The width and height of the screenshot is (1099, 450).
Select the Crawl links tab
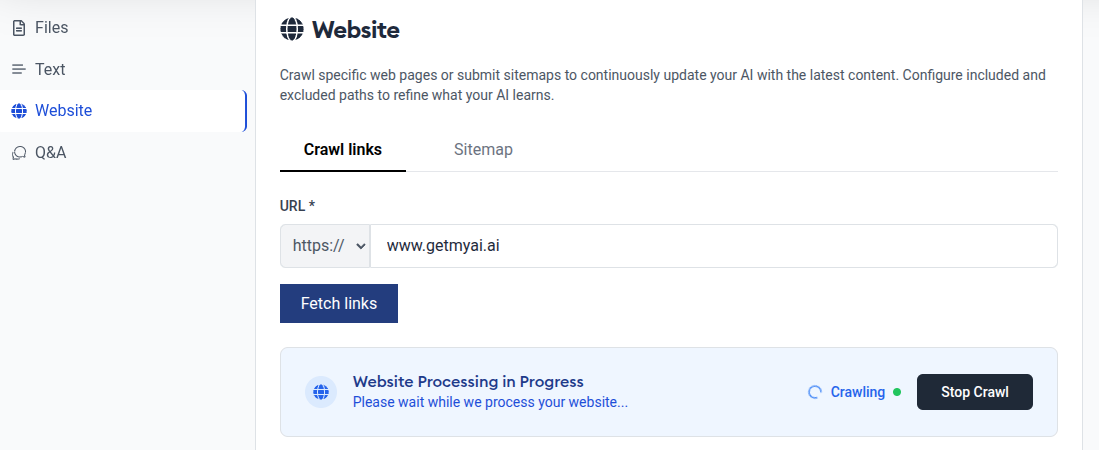(x=343, y=149)
